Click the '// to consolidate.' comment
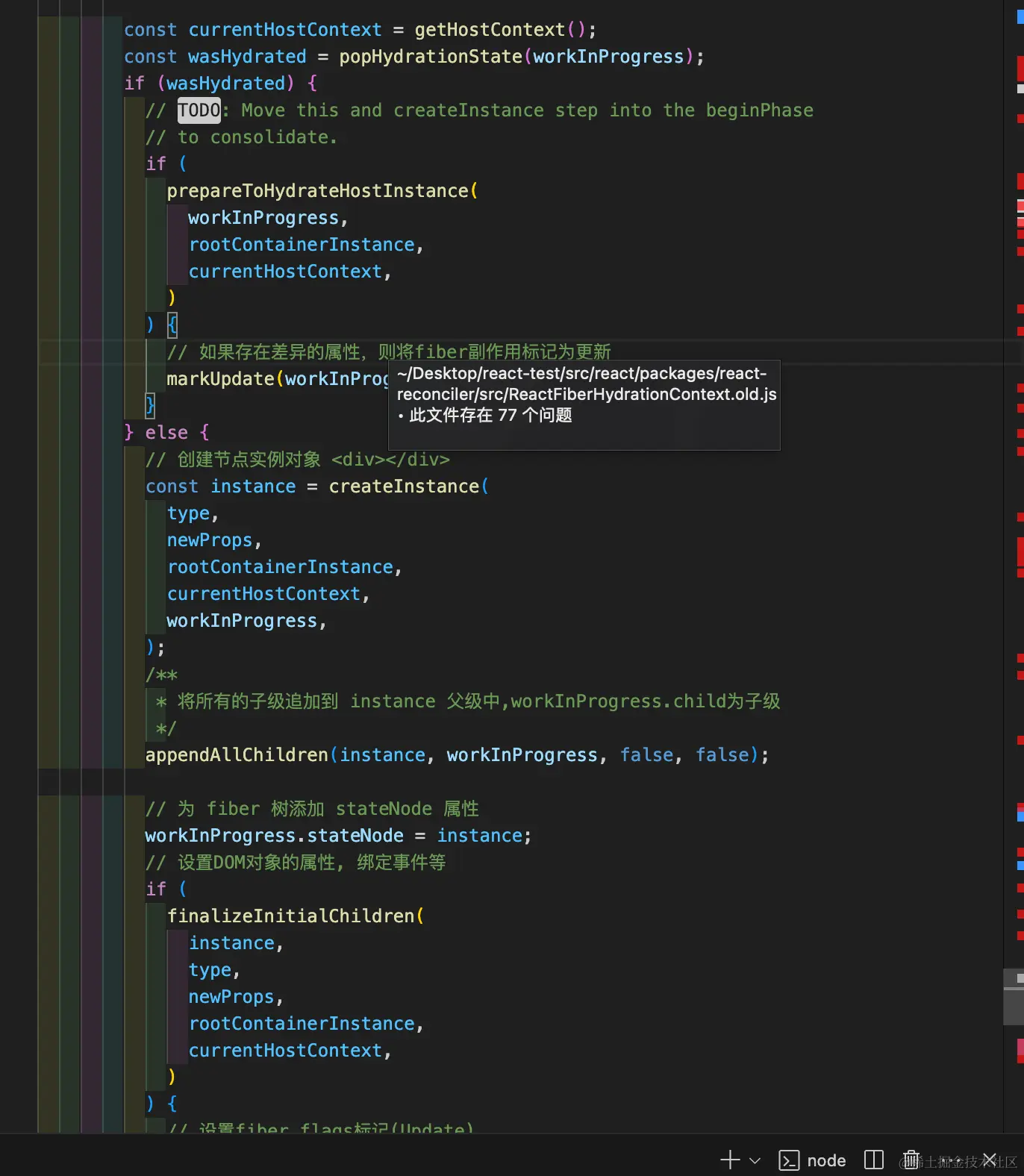The width and height of the screenshot is (1024, 1176). tap(241, 137)
